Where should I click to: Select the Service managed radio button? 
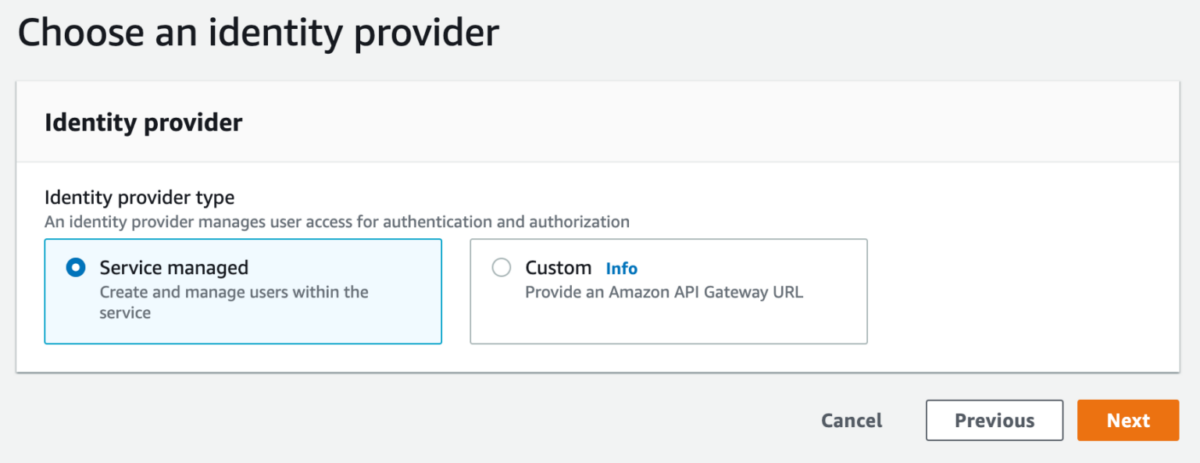[x=75, y=268]
